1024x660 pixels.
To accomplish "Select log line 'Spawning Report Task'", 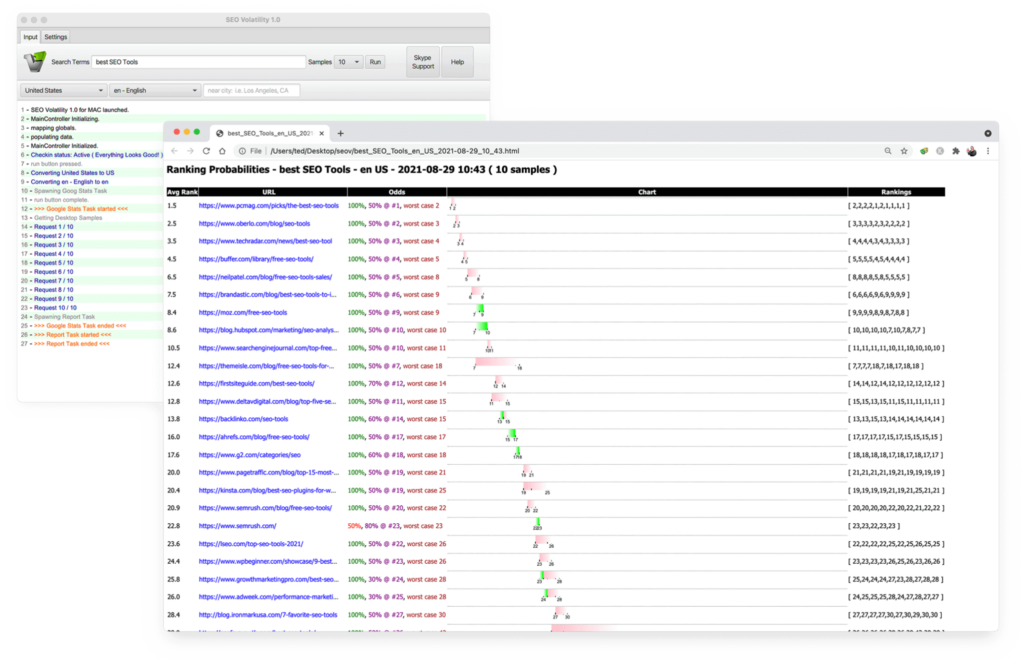I will pyautogui.click(x=64, y=317).
